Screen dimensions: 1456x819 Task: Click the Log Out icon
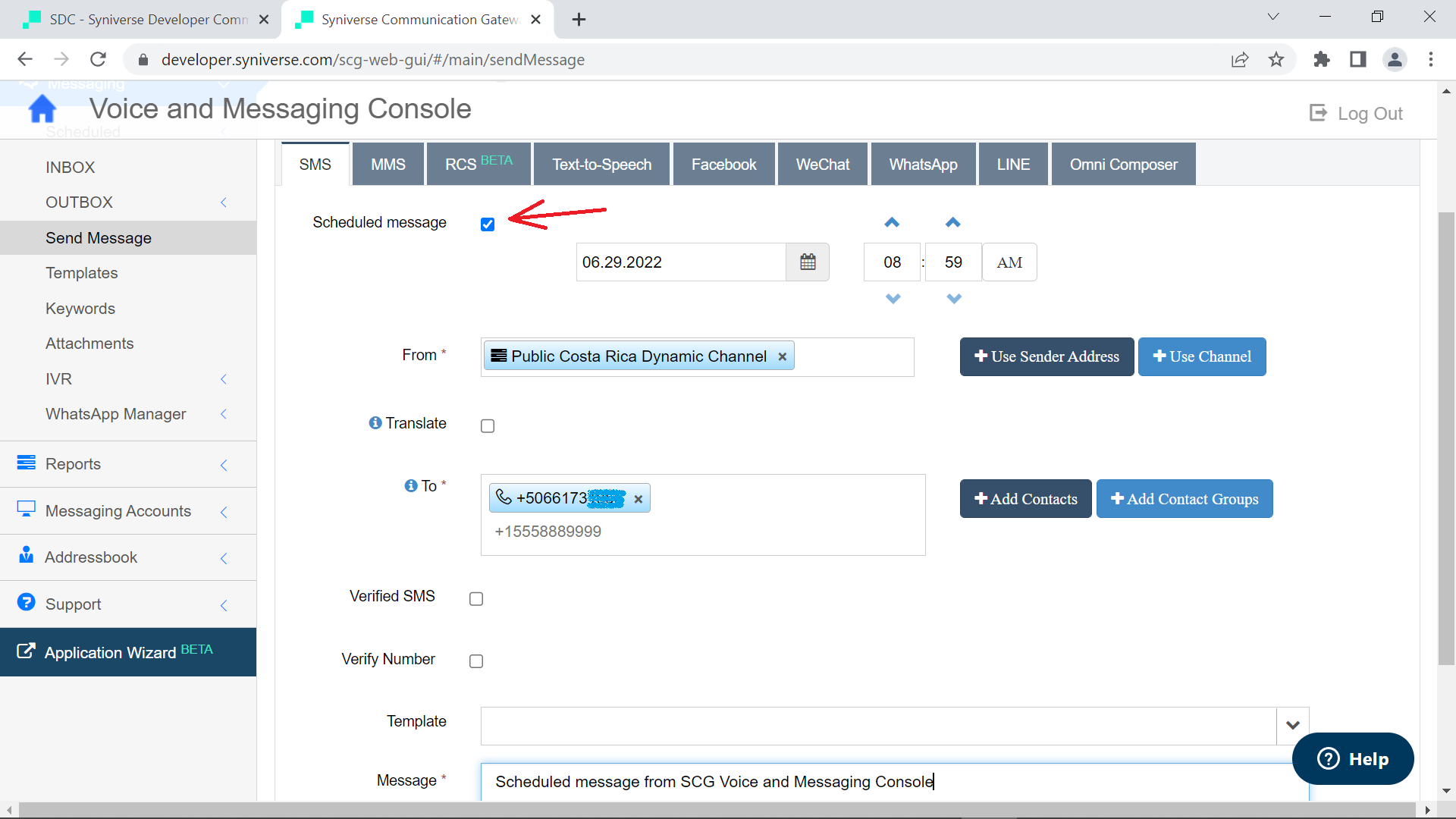click(1319, 113)
